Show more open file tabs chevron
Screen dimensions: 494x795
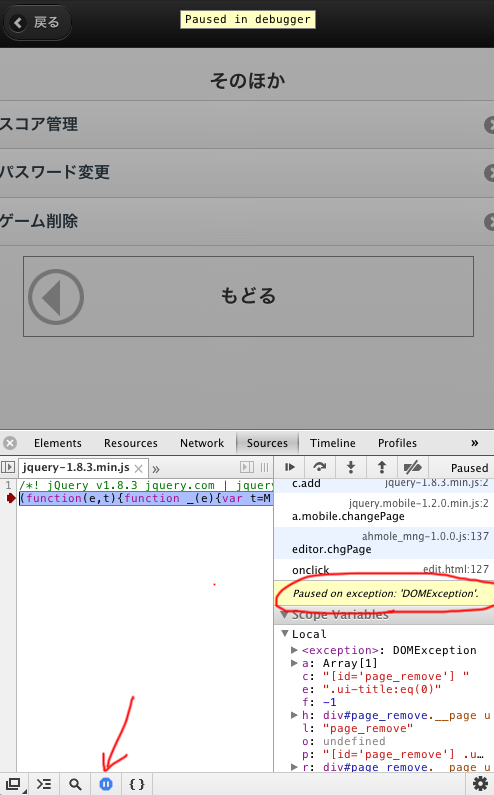pos(156,469)
